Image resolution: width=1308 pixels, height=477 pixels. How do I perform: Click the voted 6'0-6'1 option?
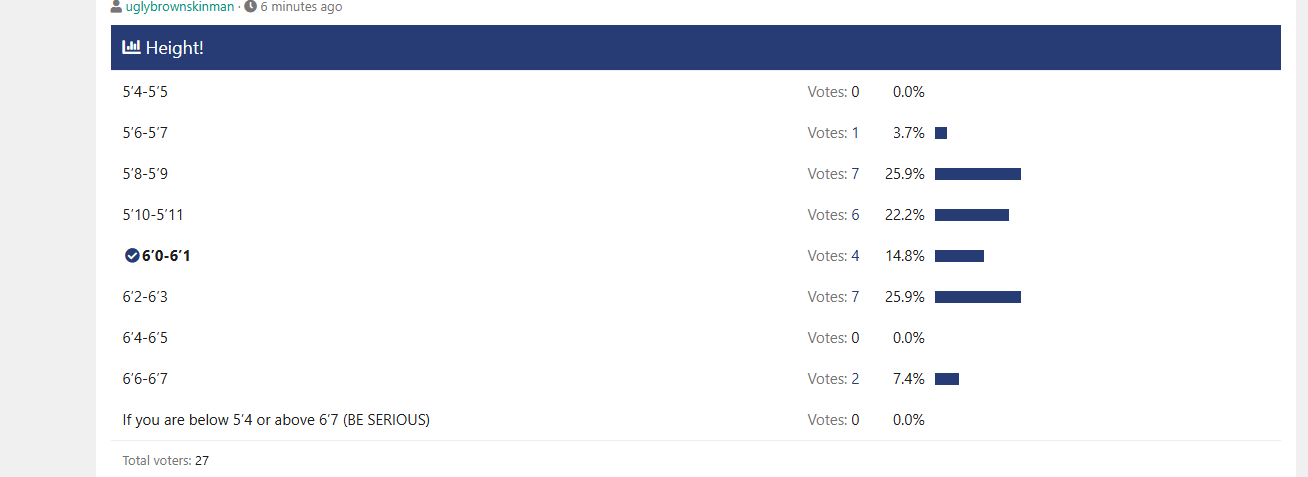166,256
